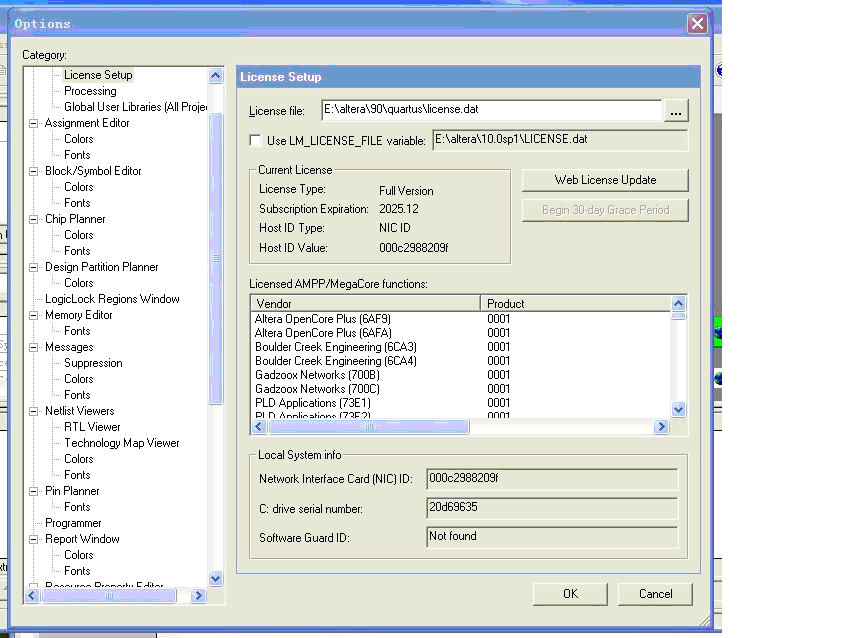Click Subscription Expiration value 2025.12

399,209
